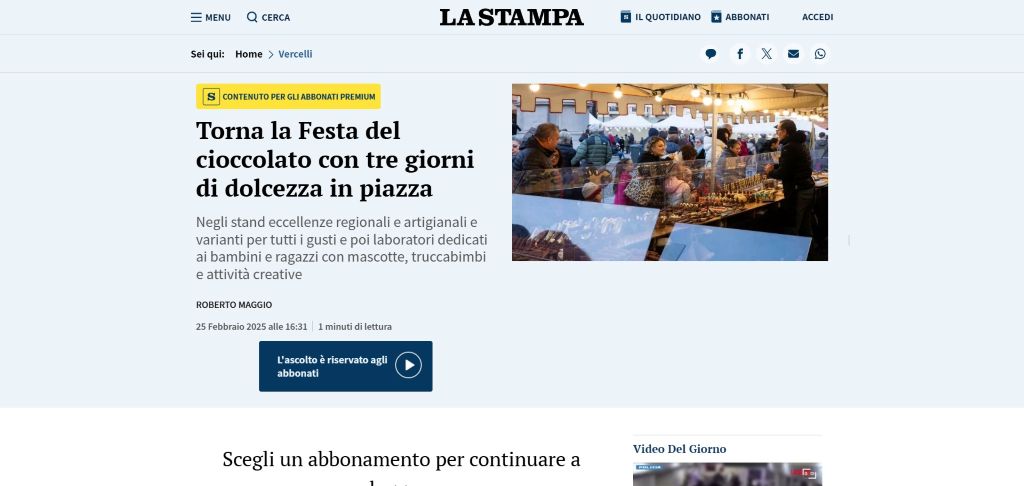This screenshot has width=1024, height=486.
Task: Click the Contenuto per gli abbonati premium badge
Action: click(288, 97)
